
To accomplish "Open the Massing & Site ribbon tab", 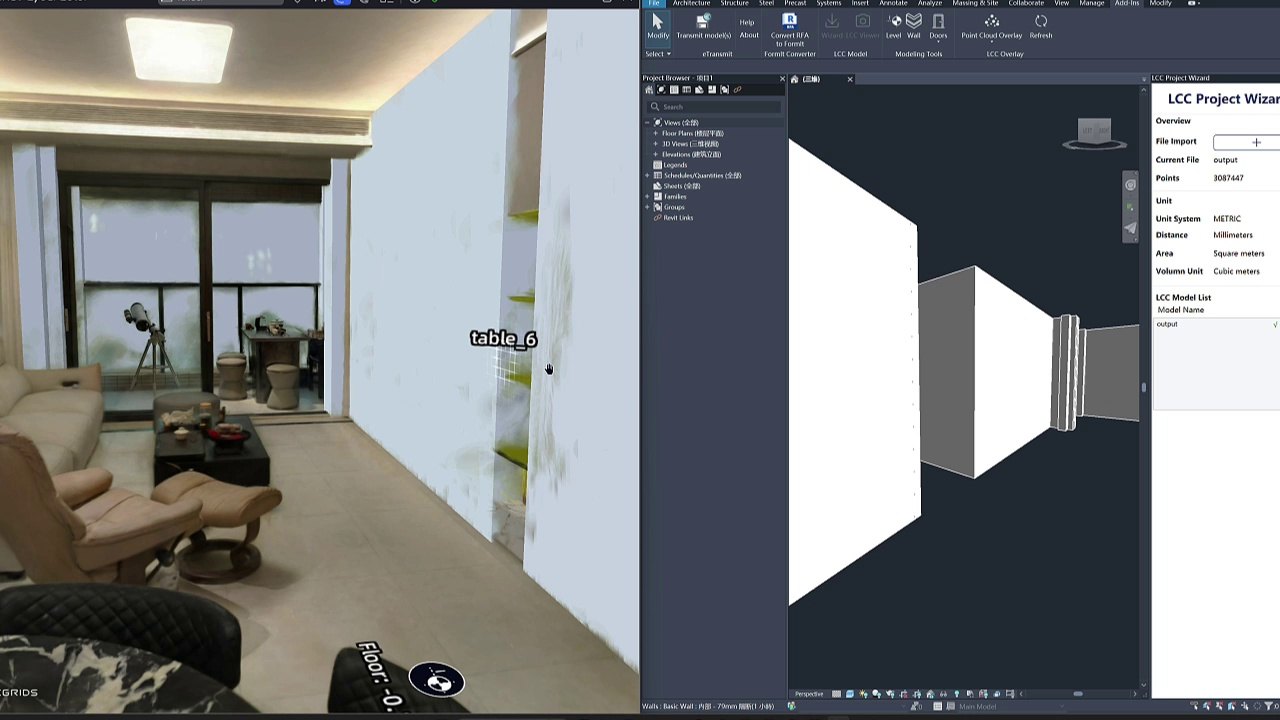I will 975,4.
